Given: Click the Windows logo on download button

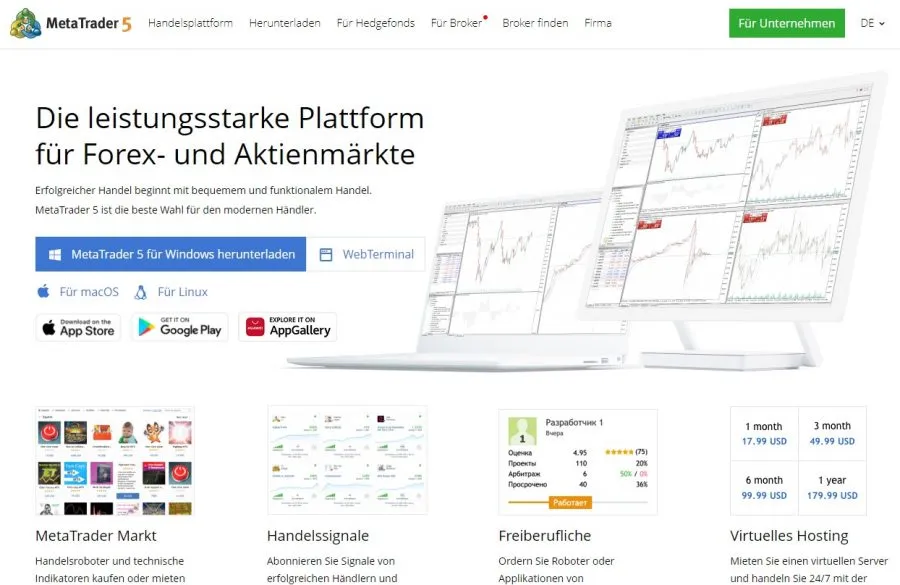Looking at the screenshot, I should (x=53, y=255).
